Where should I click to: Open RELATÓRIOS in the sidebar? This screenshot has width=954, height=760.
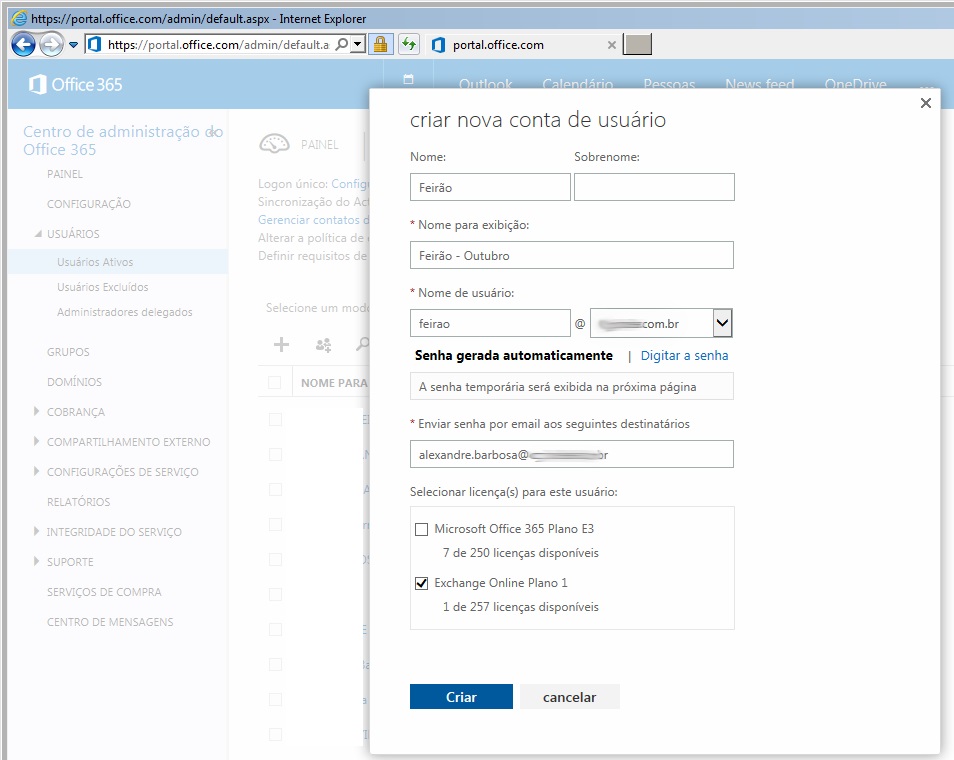pos(78,502)
